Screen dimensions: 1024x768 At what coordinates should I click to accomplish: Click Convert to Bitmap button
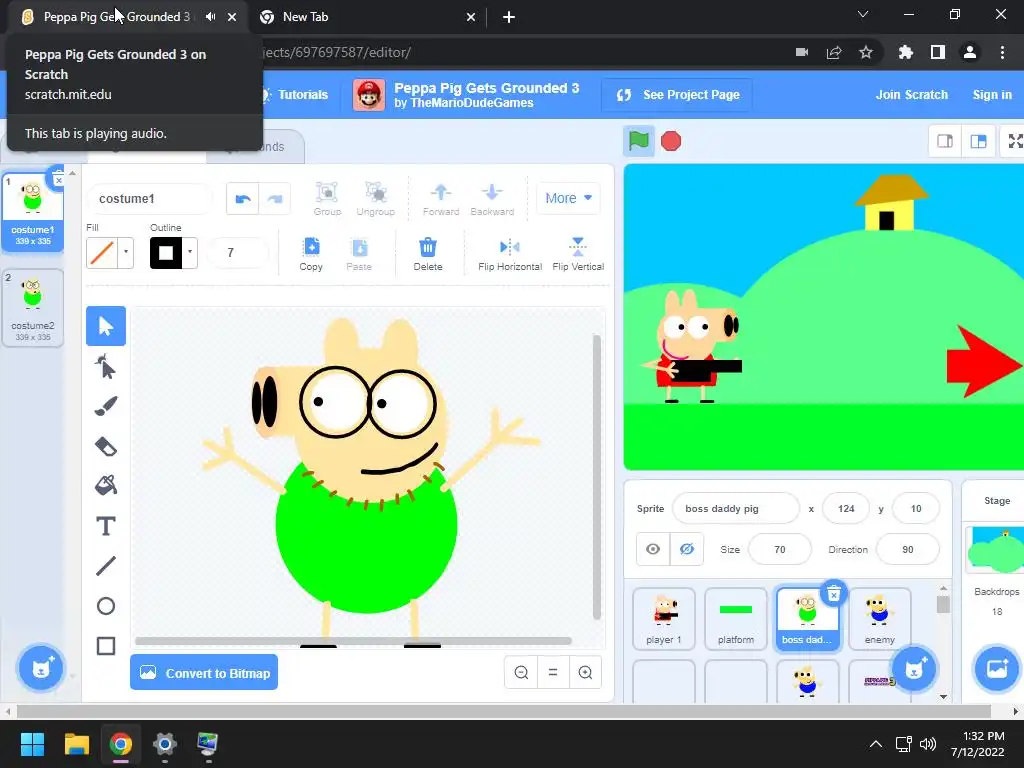[204, 673]
